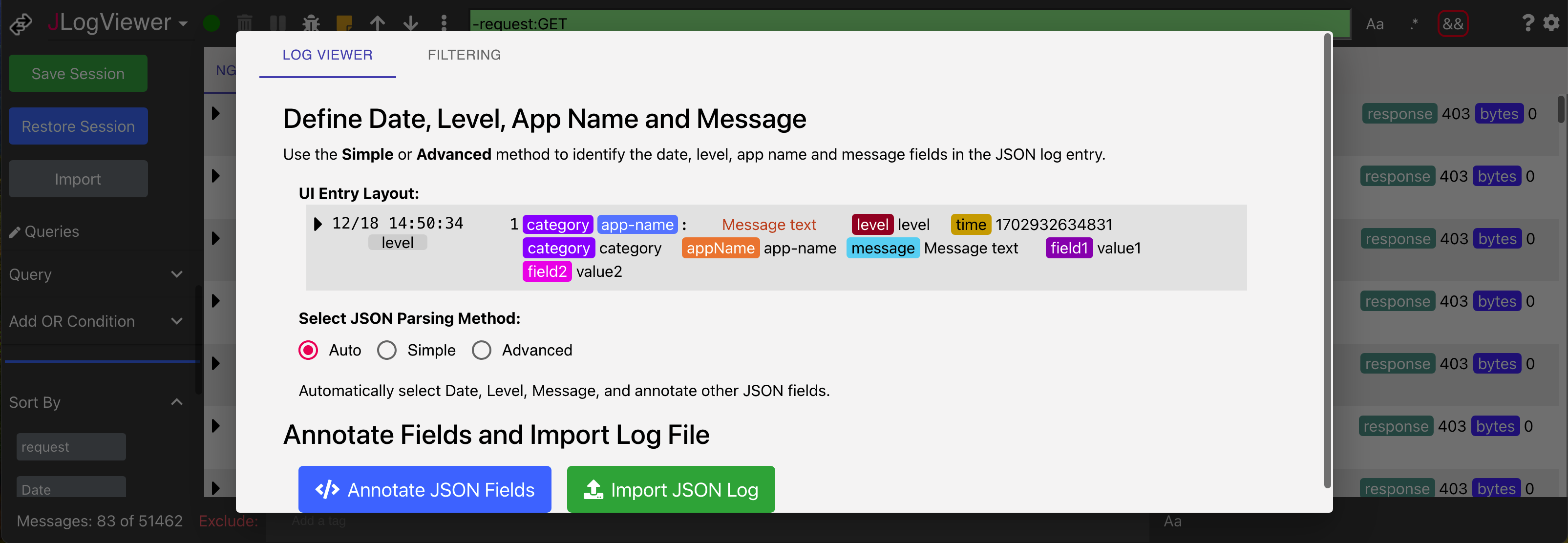The height and width of the screenshot is (543, 1568).
Task: Select the Auto JSON parsing radio button
Action: click(x=309, y=350)
